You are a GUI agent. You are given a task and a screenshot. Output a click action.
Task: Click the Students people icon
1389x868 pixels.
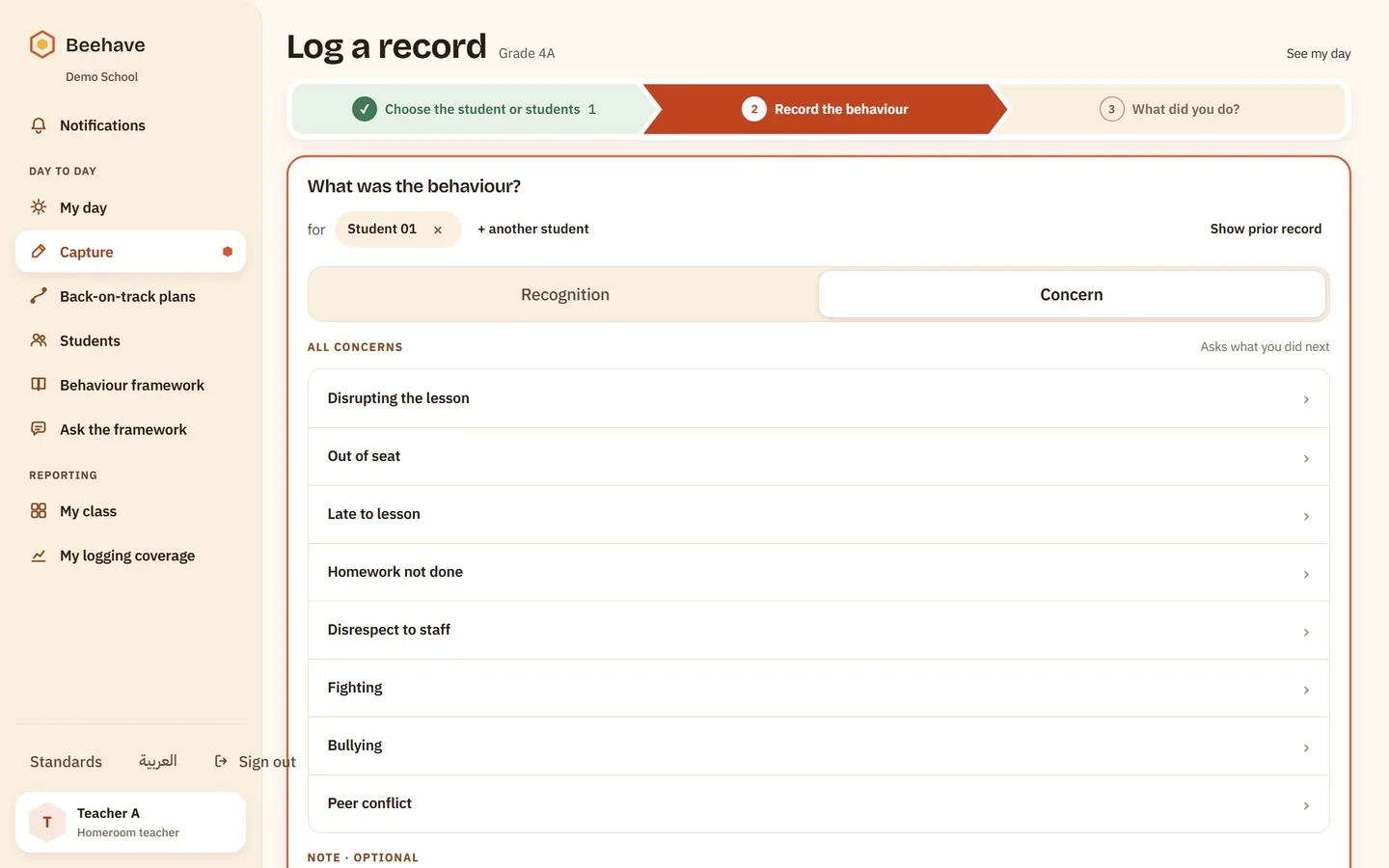click(39, 340)
